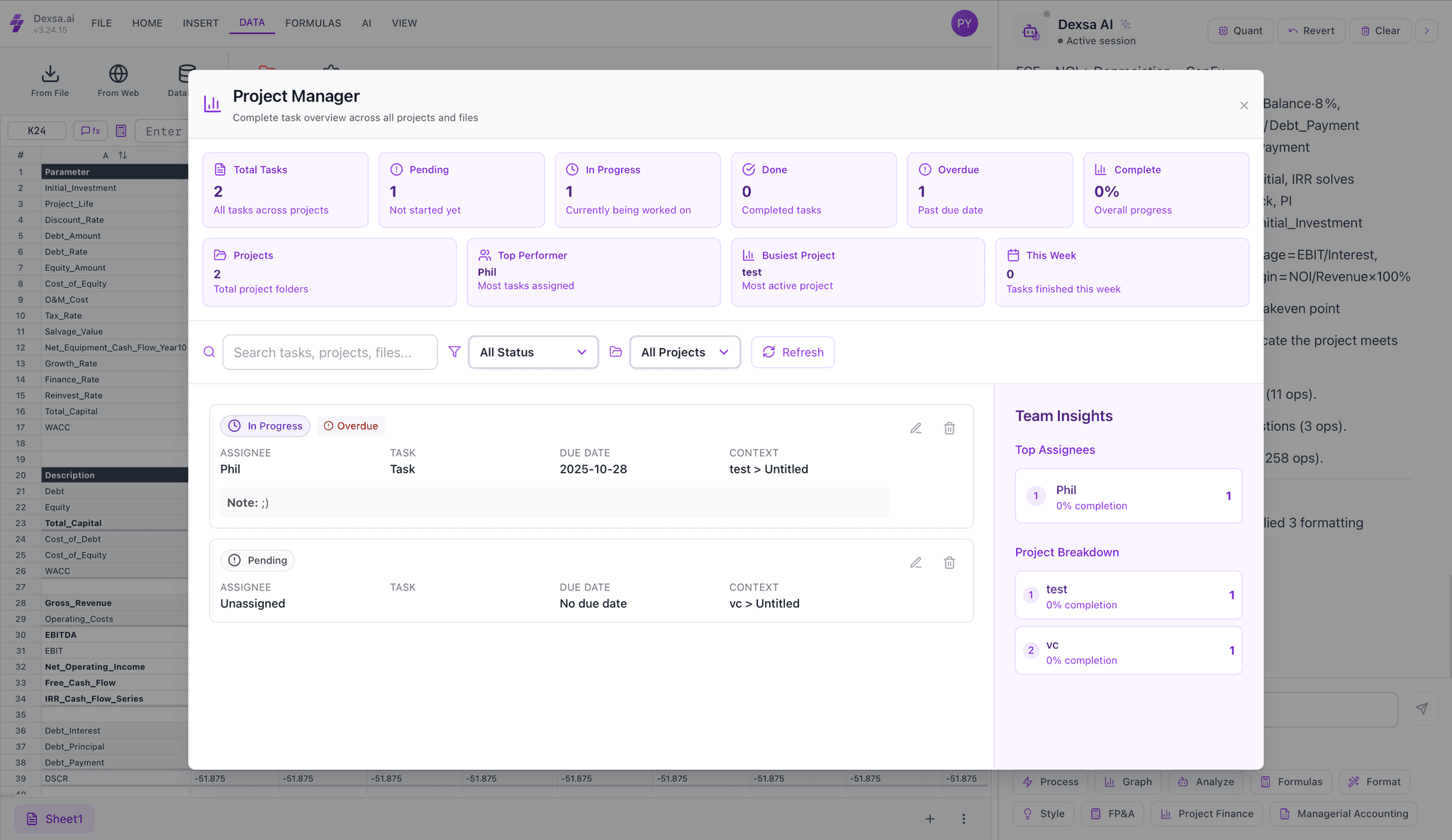Click the Refresh button
This screenshot has width=1452, height=840.
[x=793, y=352]
